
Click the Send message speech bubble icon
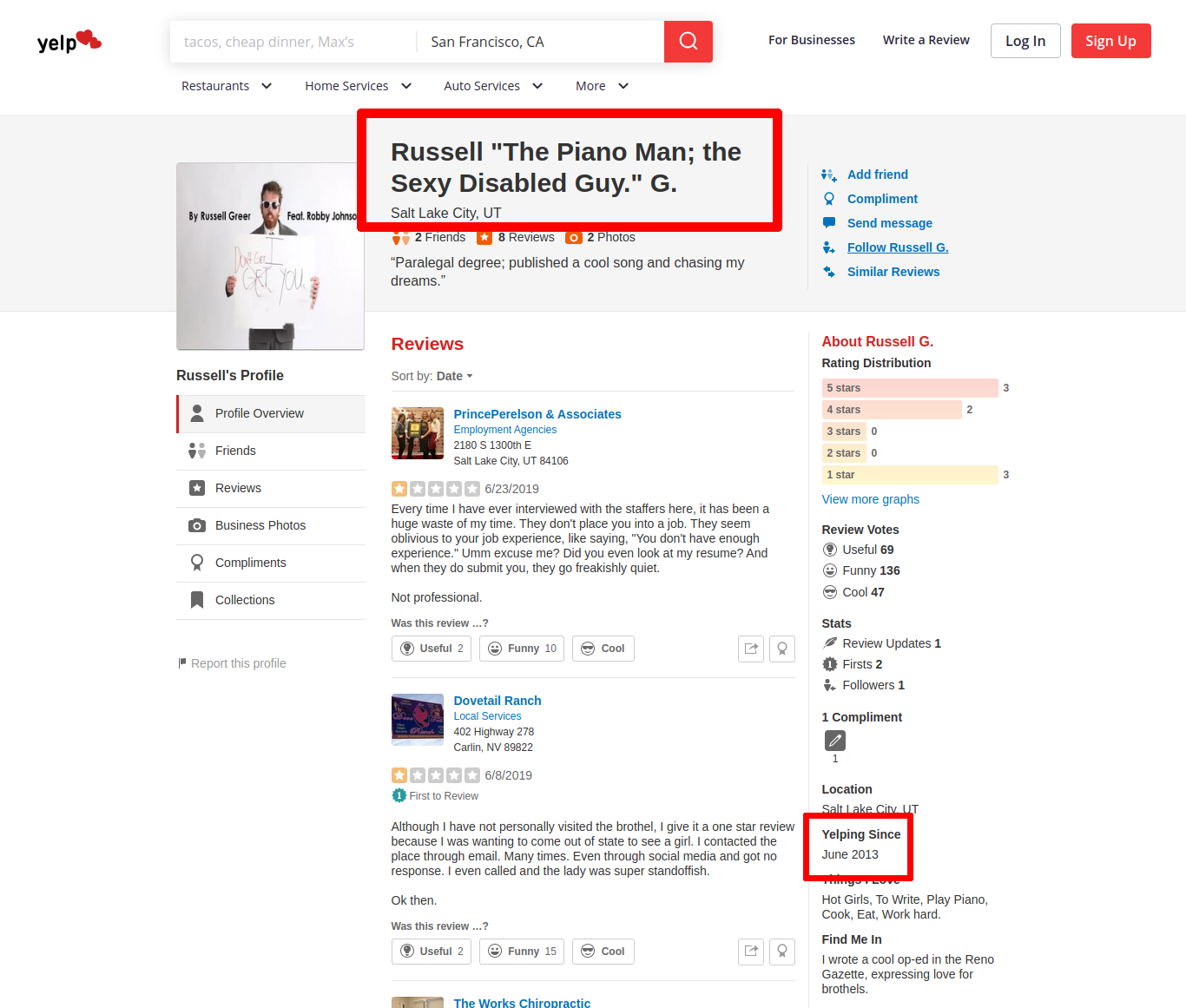tap(829, 223)
